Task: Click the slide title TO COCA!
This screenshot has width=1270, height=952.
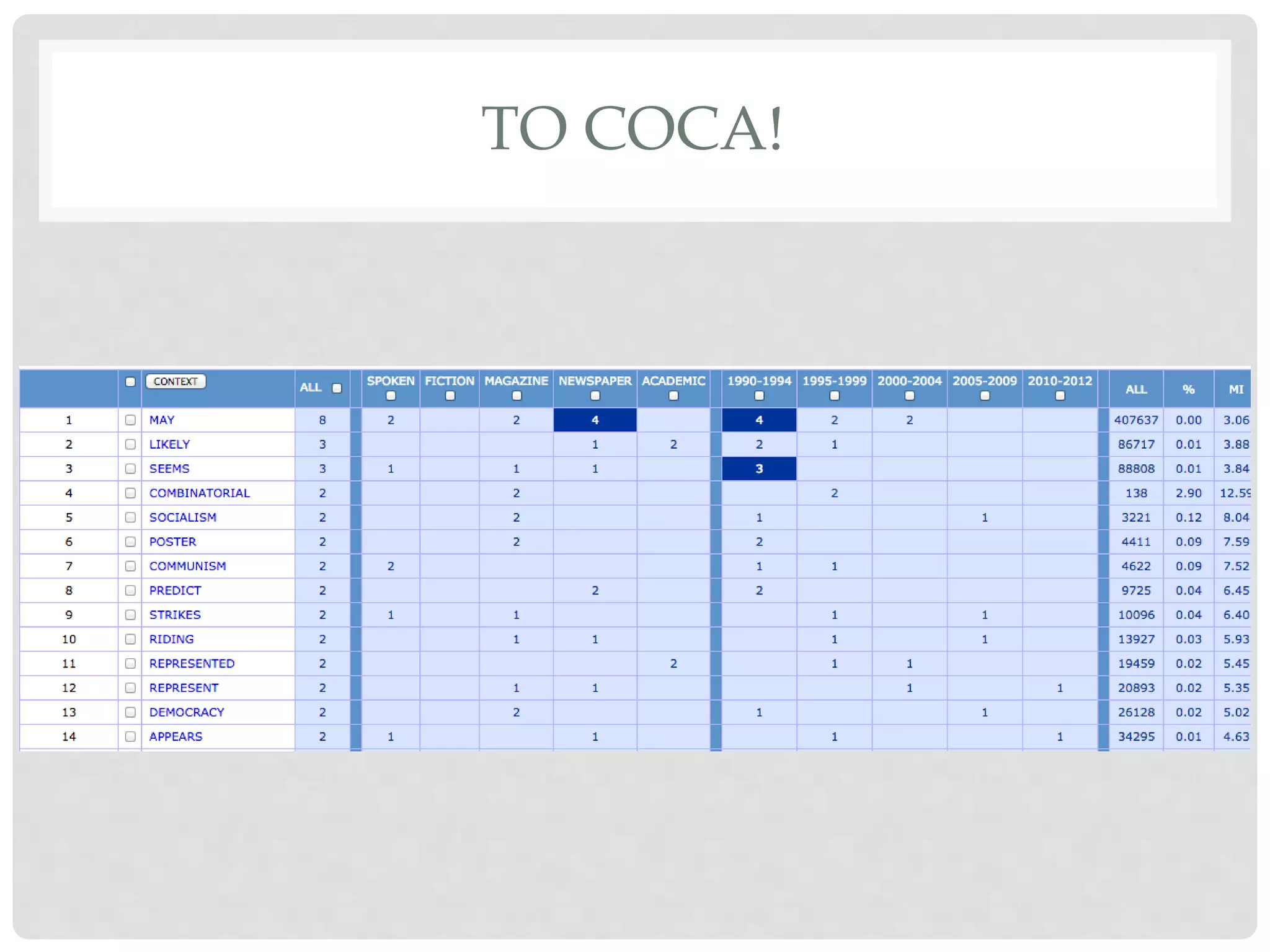Action: coord(634,128)
